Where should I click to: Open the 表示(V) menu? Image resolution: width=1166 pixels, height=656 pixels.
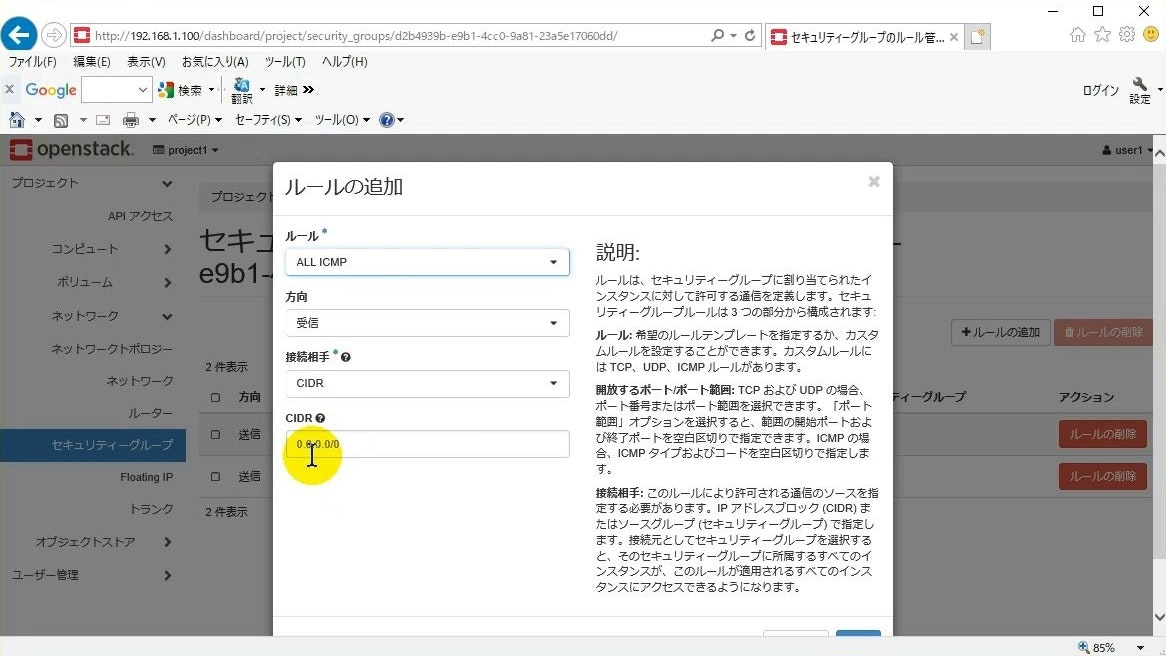[x=146, y=62]
